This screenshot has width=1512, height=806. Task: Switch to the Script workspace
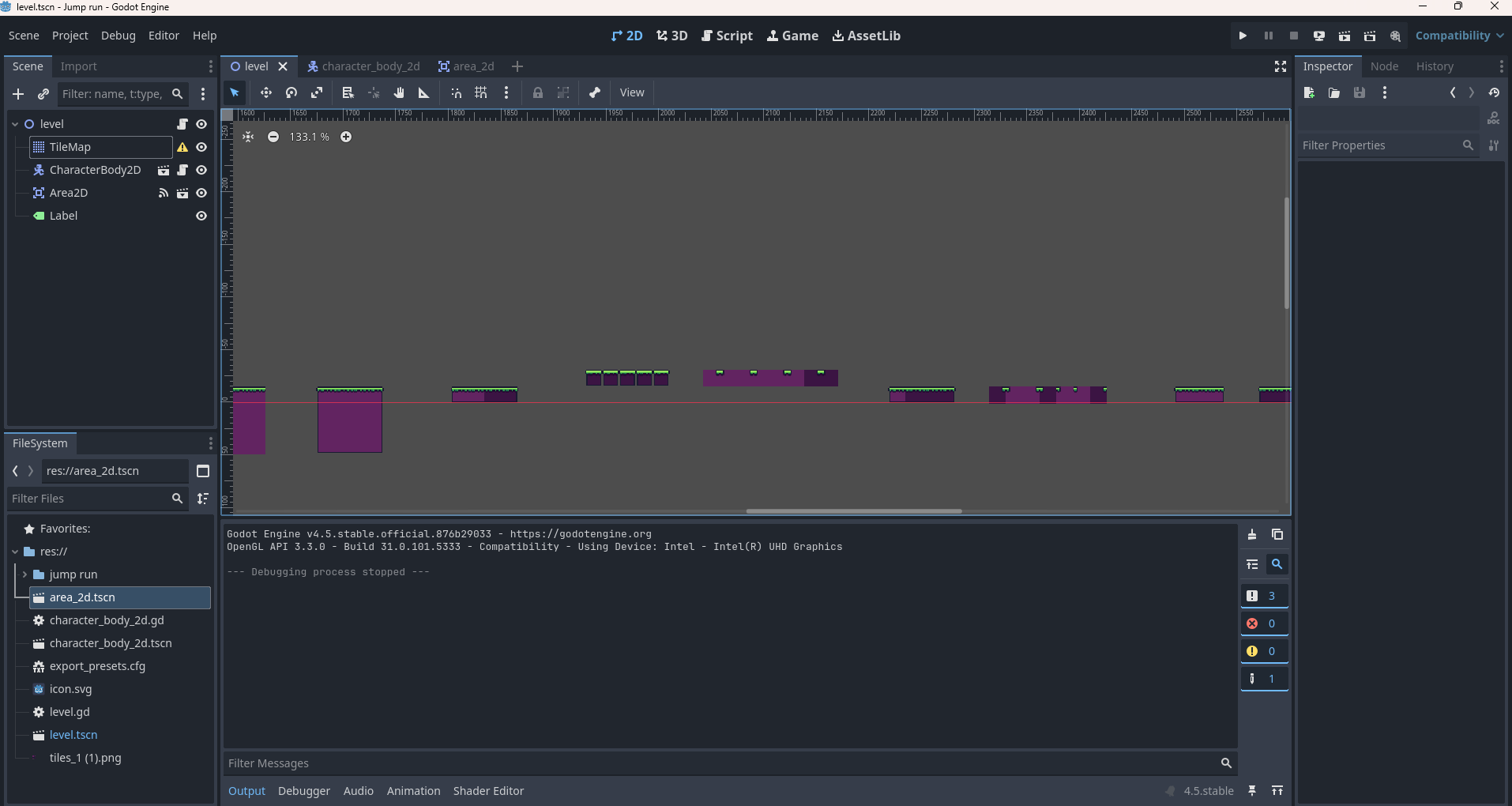tap(727, 36)
